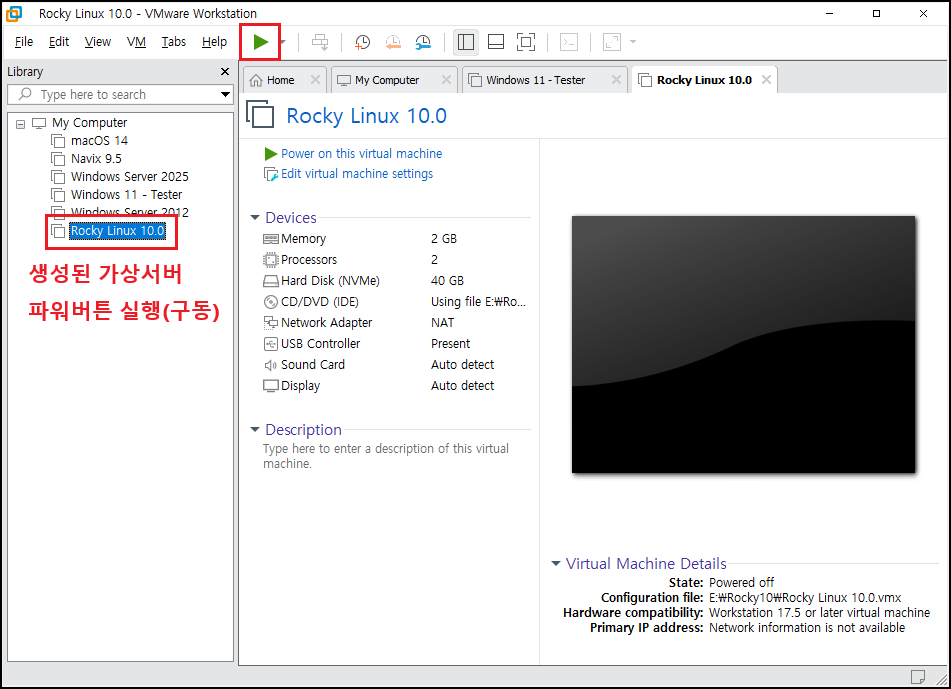Click the virtual machine preview thumbnail
Viewport: 951px width, 689px height.
744,344
